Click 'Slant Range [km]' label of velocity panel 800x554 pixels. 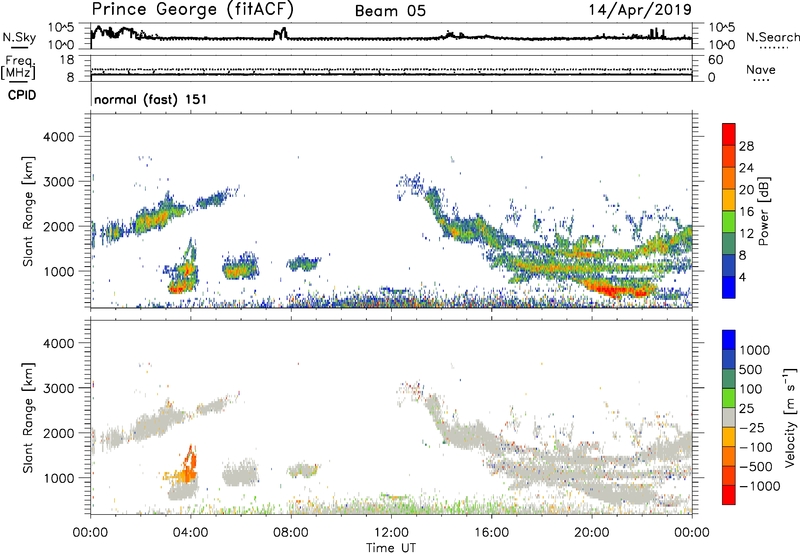point(28,418)
